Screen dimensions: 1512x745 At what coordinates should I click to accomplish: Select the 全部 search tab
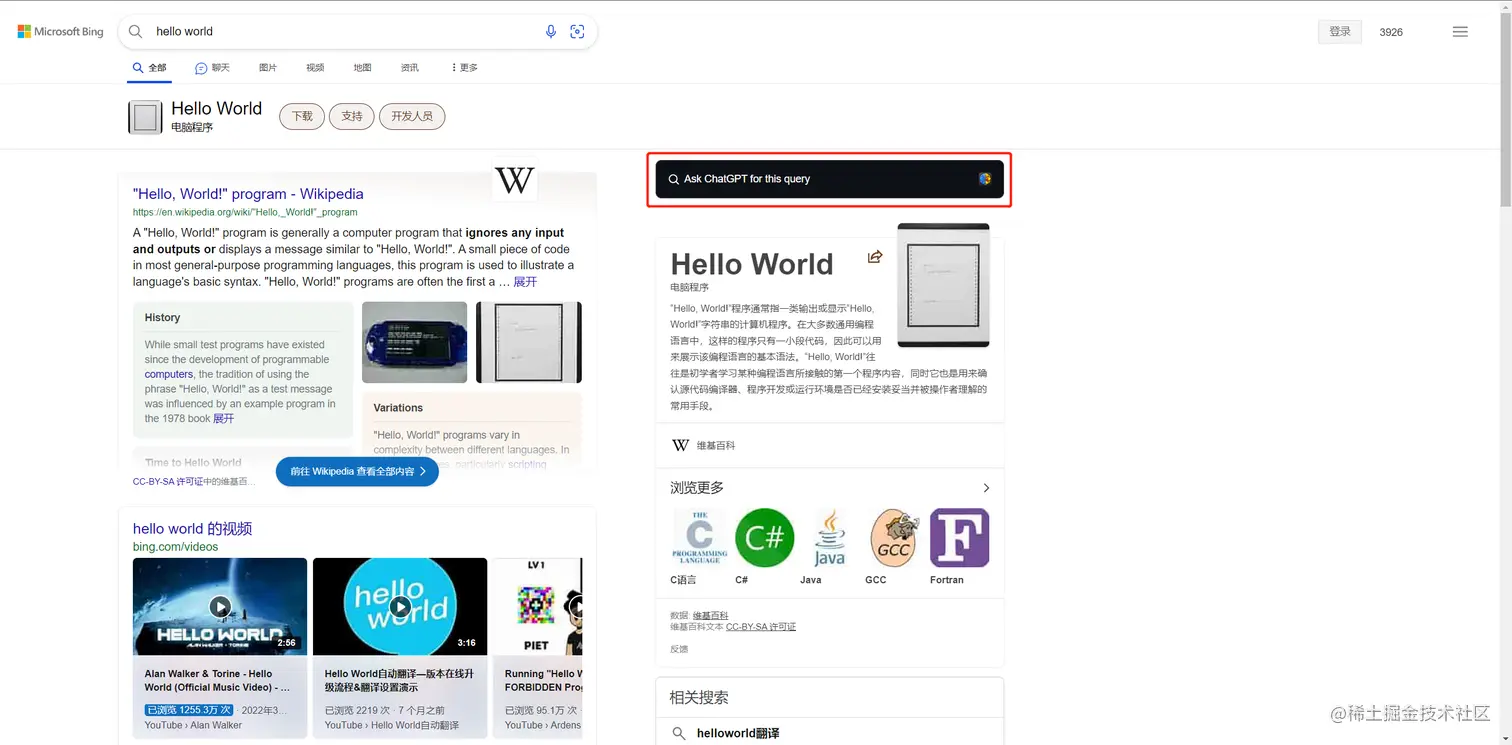pyautogui.click(x=150, y=68)
